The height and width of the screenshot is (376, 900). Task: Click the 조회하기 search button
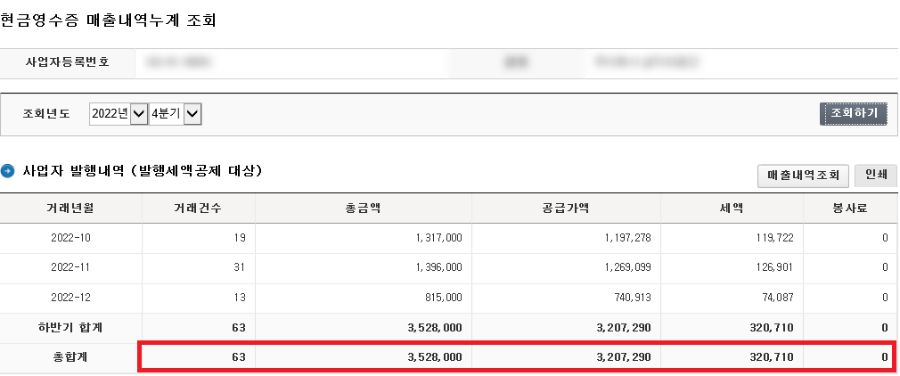point(853,114)
